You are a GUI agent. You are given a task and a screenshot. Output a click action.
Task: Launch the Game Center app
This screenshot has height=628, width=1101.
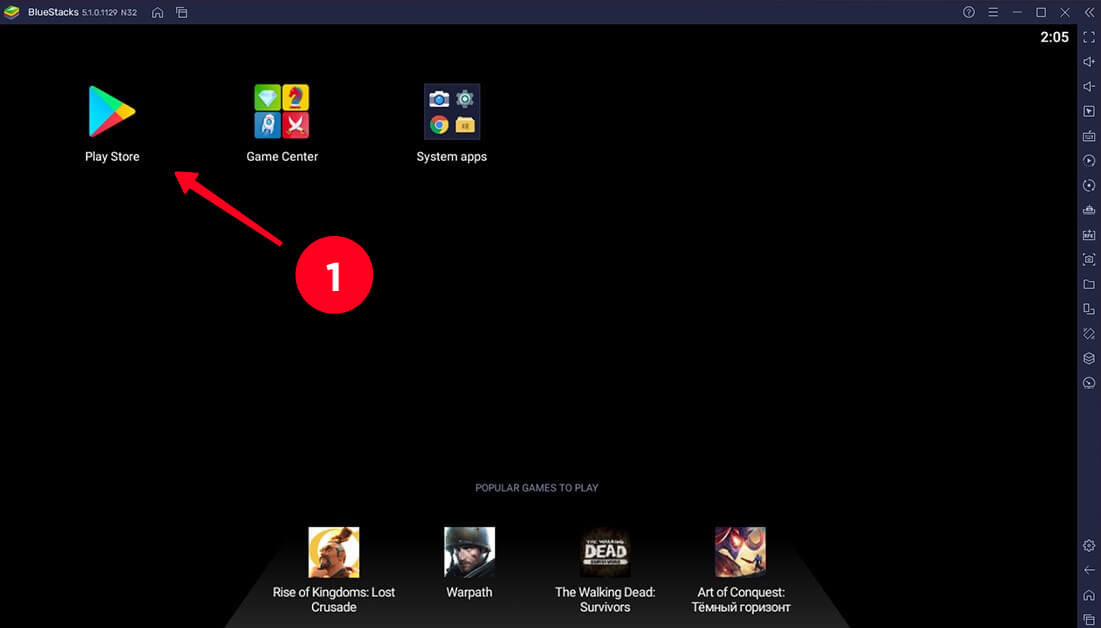point(282,111)
